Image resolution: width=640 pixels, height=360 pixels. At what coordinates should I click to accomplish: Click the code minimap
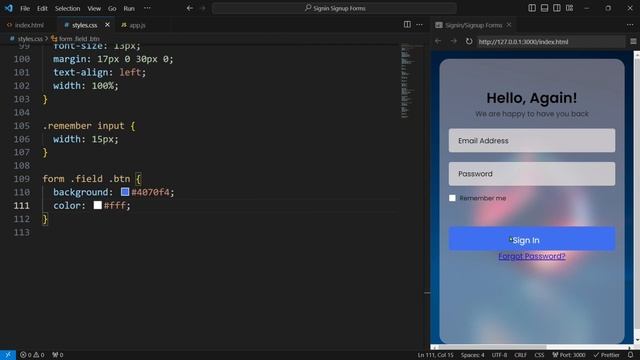click(x=408, y=82)
